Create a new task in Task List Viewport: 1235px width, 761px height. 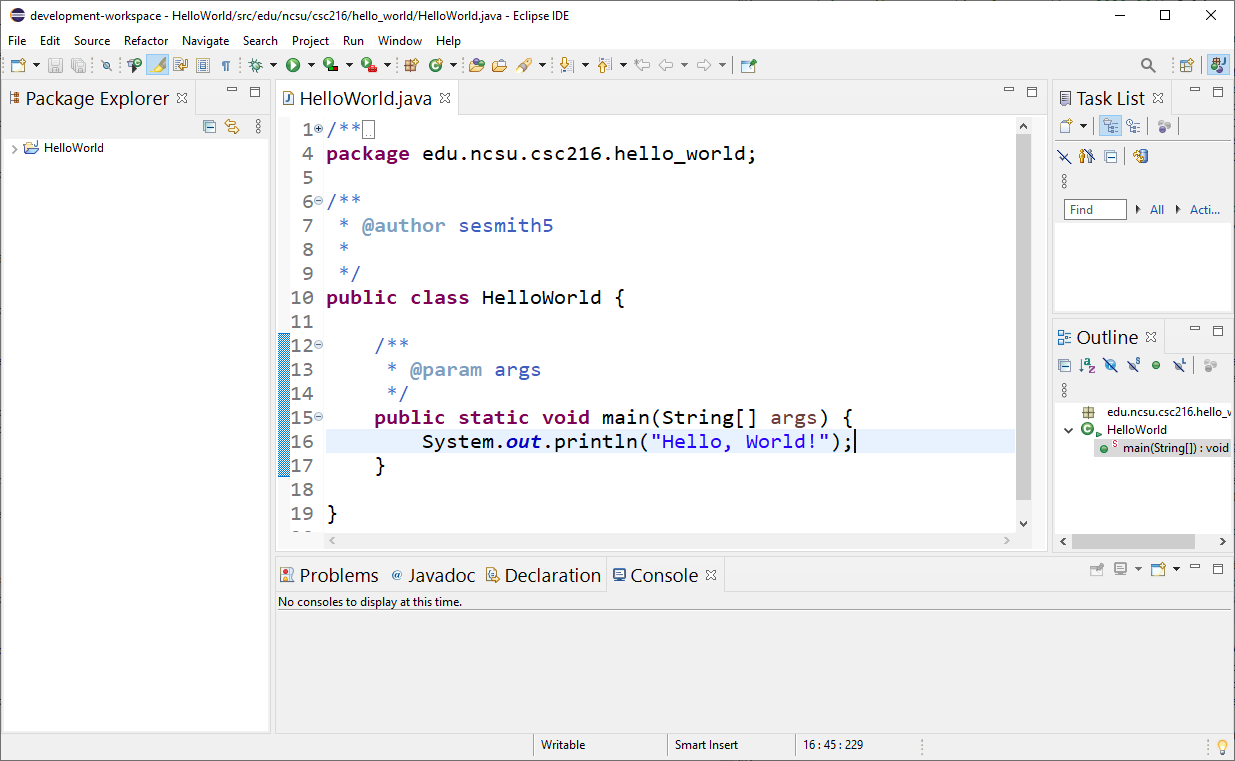1063,125
